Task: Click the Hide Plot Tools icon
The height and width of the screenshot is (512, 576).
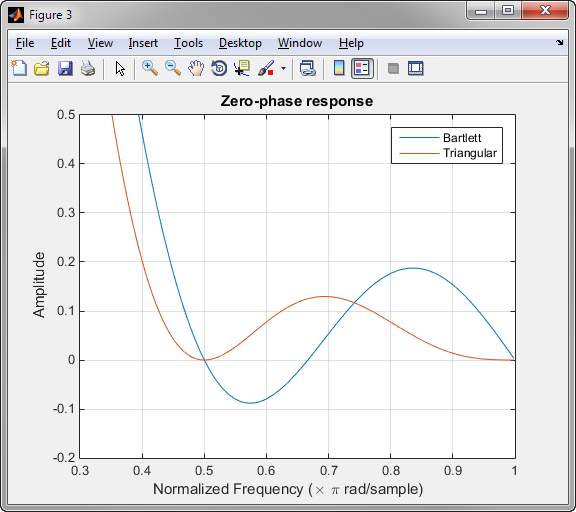Action: coord(393,68)
